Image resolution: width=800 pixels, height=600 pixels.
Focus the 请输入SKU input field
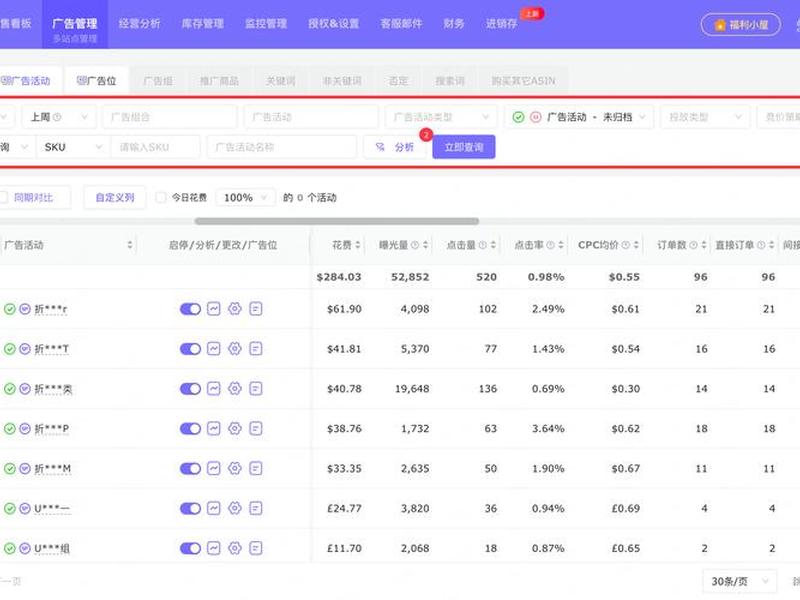(155, 147)
